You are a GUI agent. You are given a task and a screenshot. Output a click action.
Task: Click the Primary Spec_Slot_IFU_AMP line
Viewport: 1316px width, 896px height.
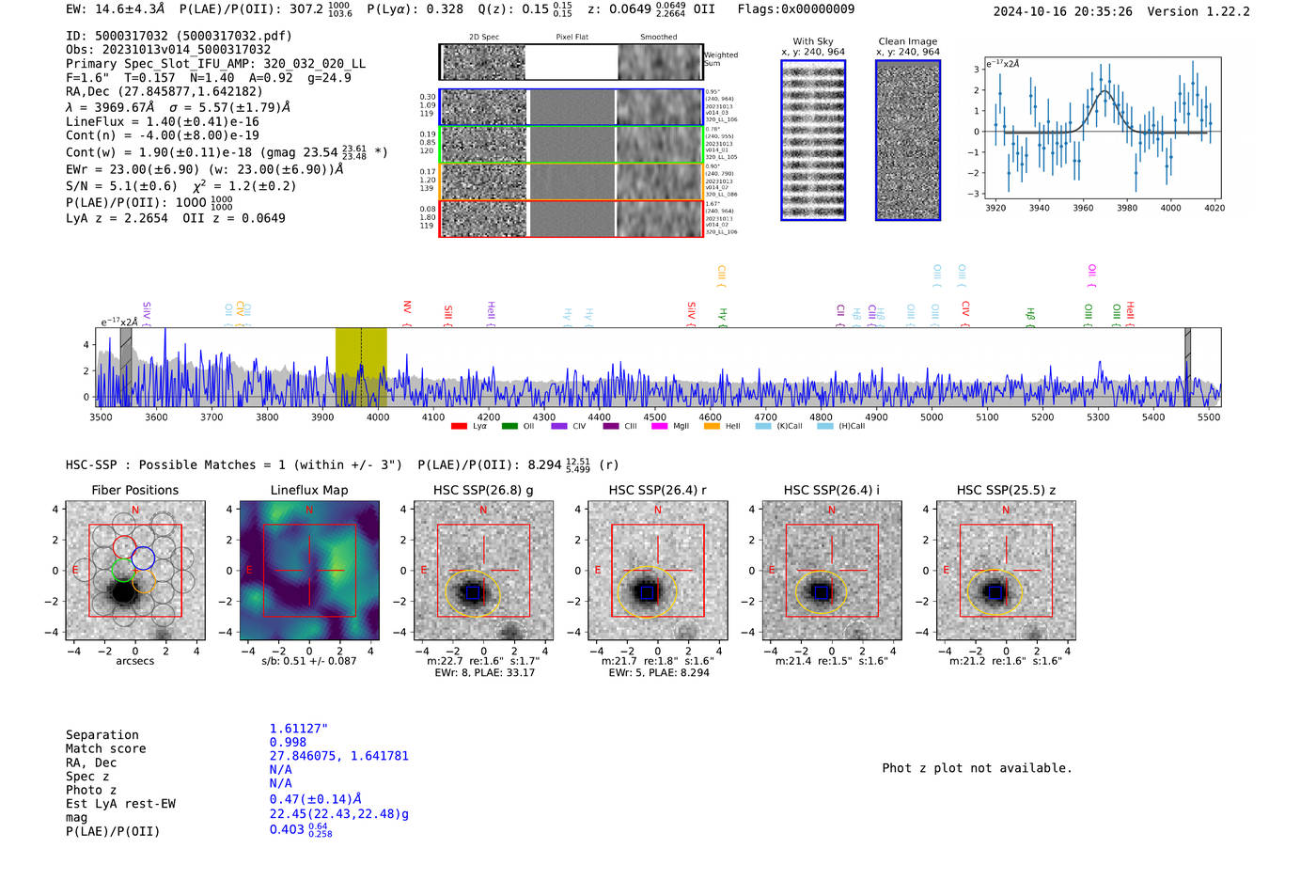(215, 64)
